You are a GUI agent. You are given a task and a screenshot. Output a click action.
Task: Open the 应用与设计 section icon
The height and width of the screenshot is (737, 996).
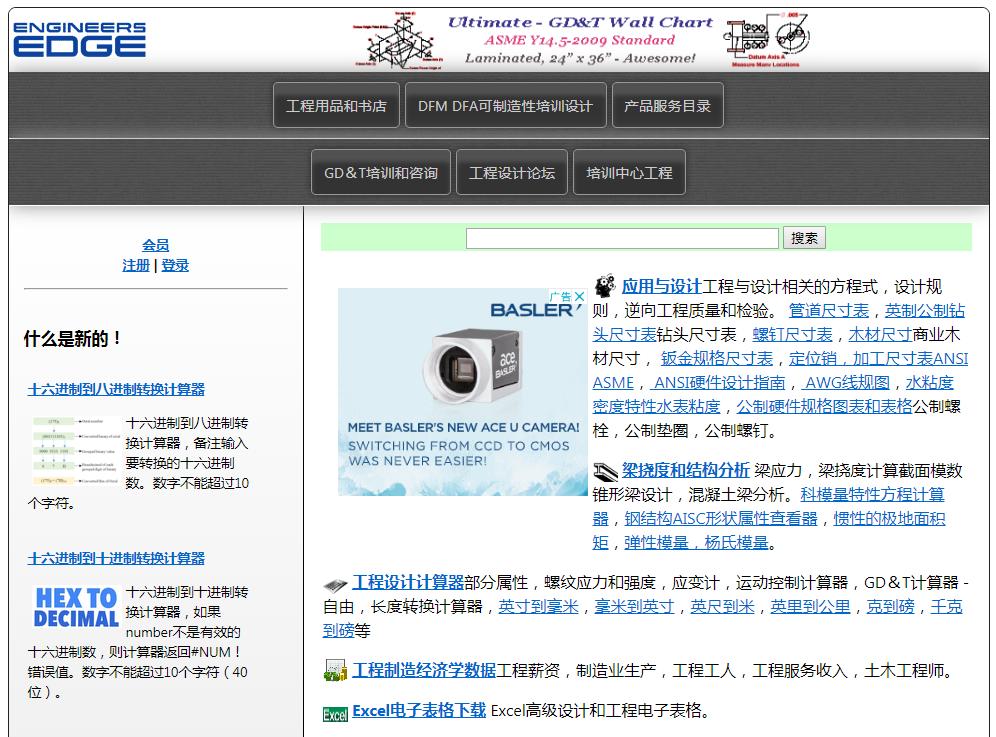click(605, 283)
